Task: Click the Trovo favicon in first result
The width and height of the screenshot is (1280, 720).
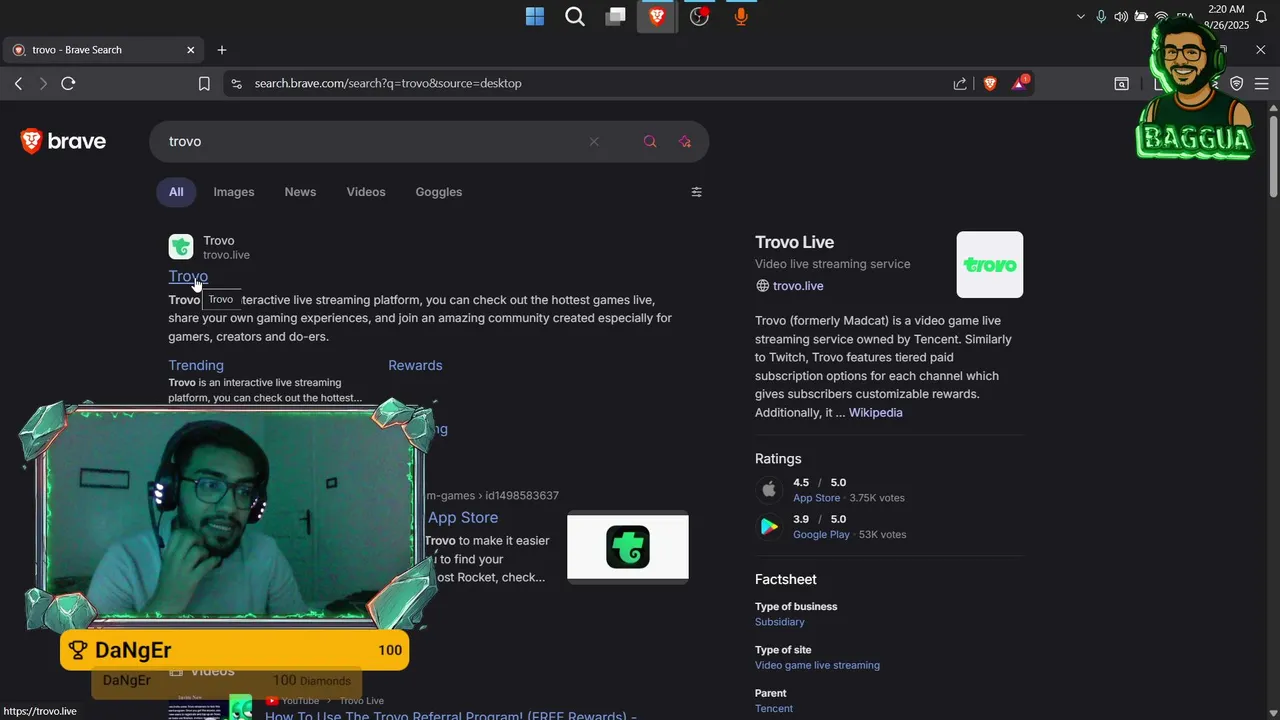Action: coord(181,246)
